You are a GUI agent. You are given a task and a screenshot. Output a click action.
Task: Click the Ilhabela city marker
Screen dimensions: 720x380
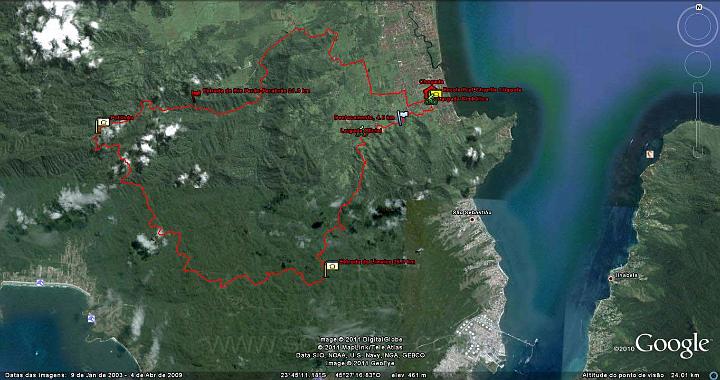pos(611,278)
